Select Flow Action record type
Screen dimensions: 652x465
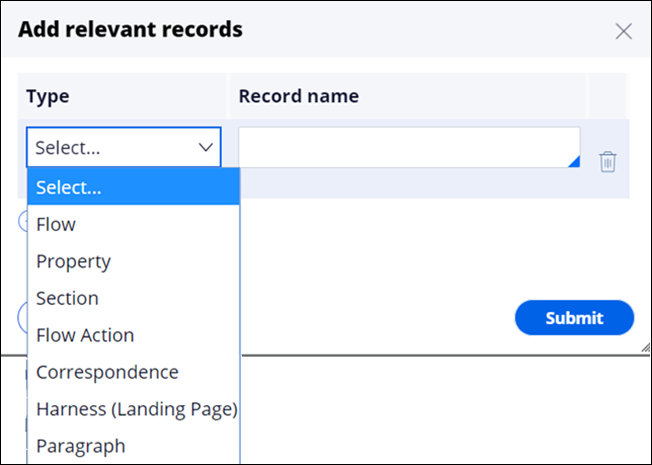85,335
